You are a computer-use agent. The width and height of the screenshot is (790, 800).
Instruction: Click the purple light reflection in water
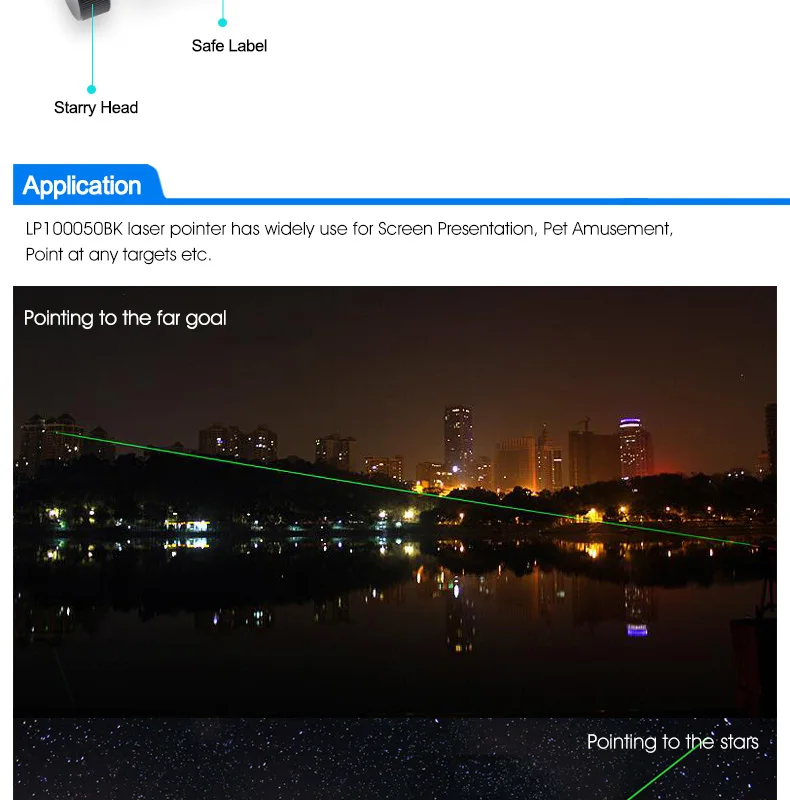click(637, 631)
